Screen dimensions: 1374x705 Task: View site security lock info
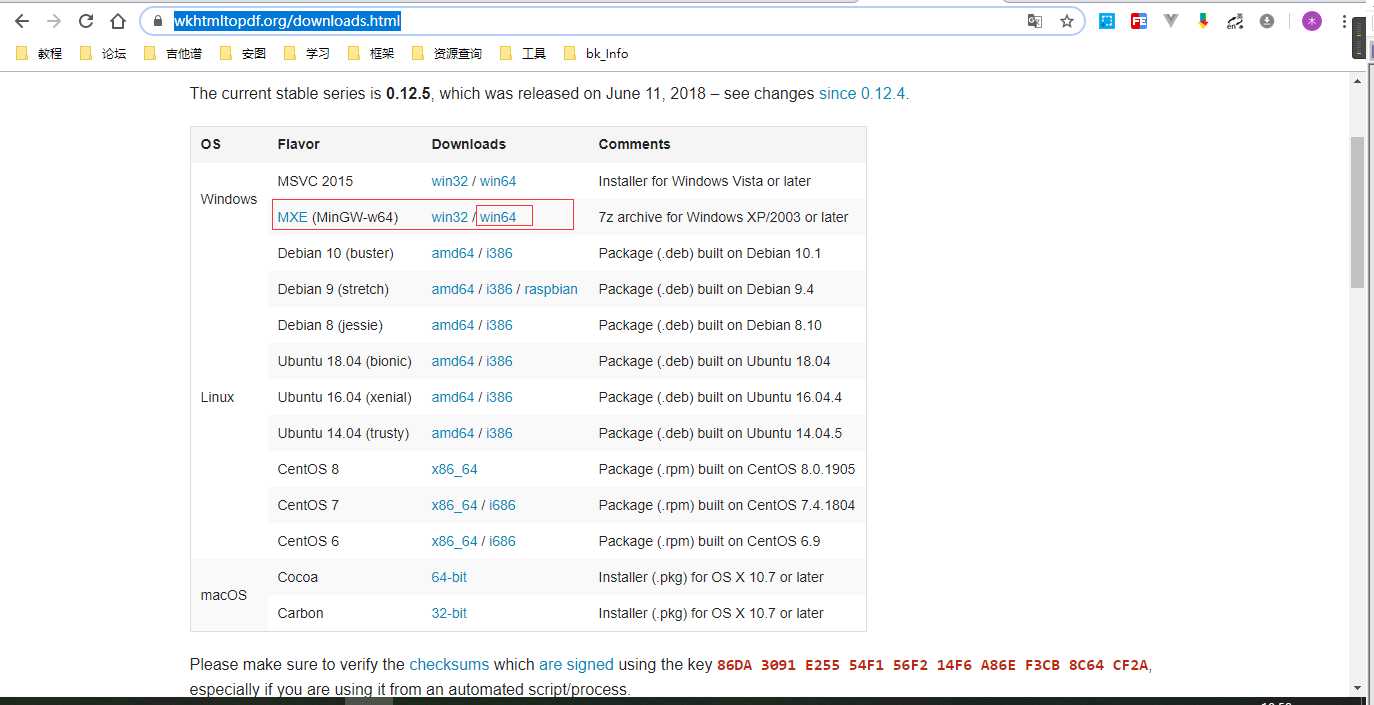157,21
